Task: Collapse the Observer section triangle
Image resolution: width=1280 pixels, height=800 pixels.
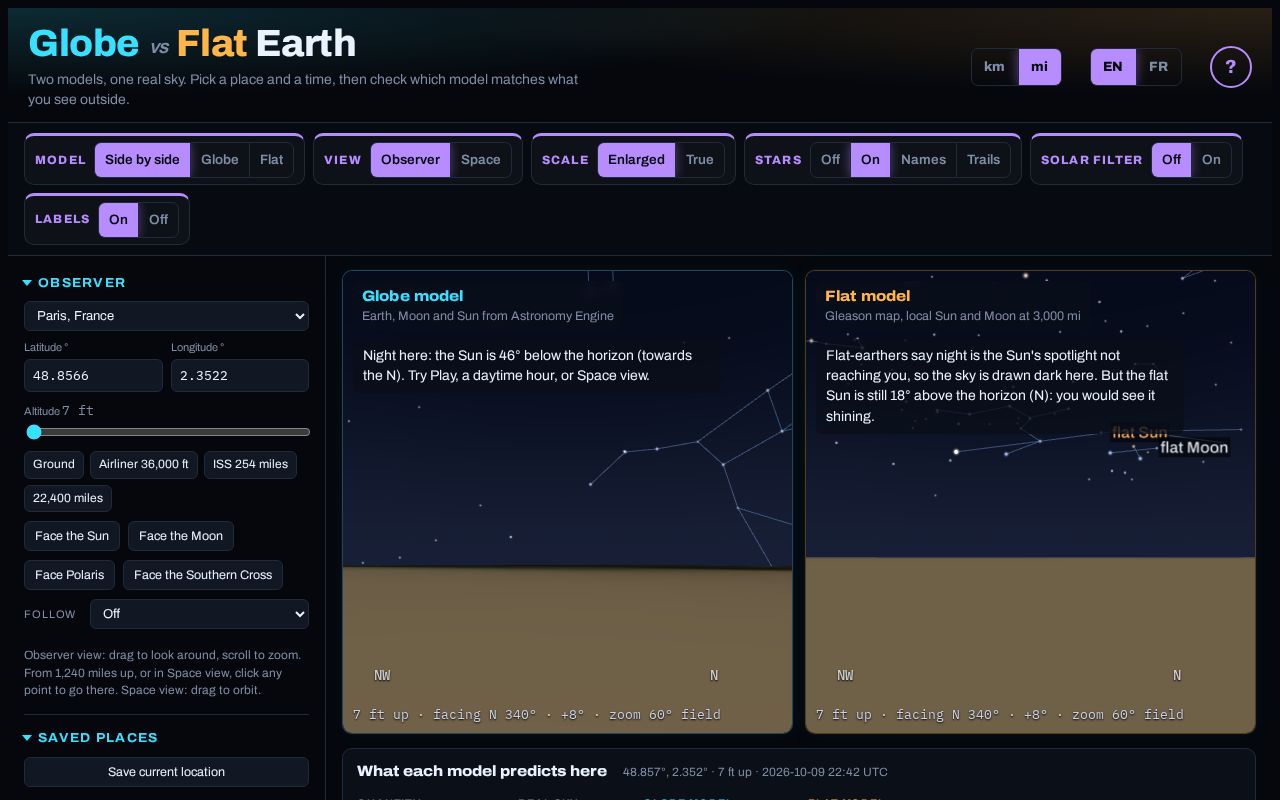Action: point(28,283)
